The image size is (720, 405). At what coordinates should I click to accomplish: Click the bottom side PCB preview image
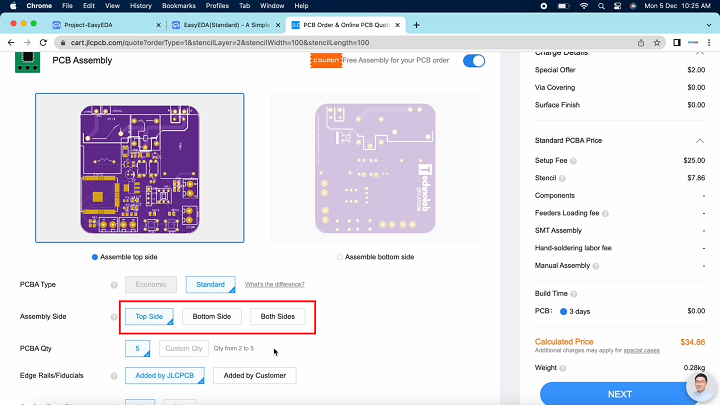(x=375, y=168)
